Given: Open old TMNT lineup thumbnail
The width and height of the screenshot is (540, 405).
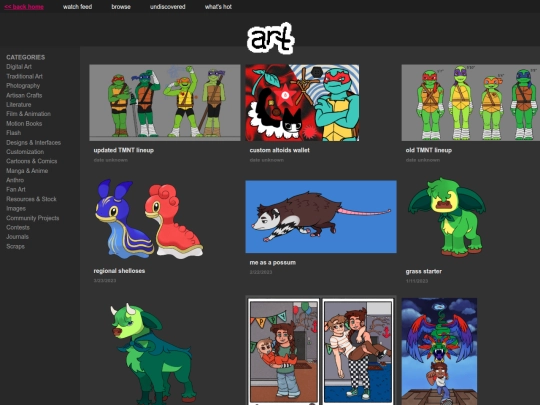Looking at the screenshot, I should pyautogui.click(x=471, y=103).
